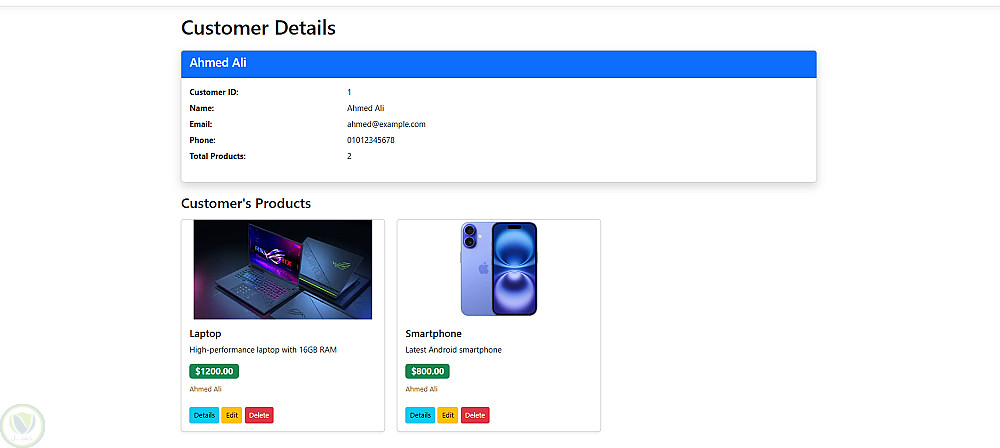Open Details for the Smartphone product

click(420, 415)
